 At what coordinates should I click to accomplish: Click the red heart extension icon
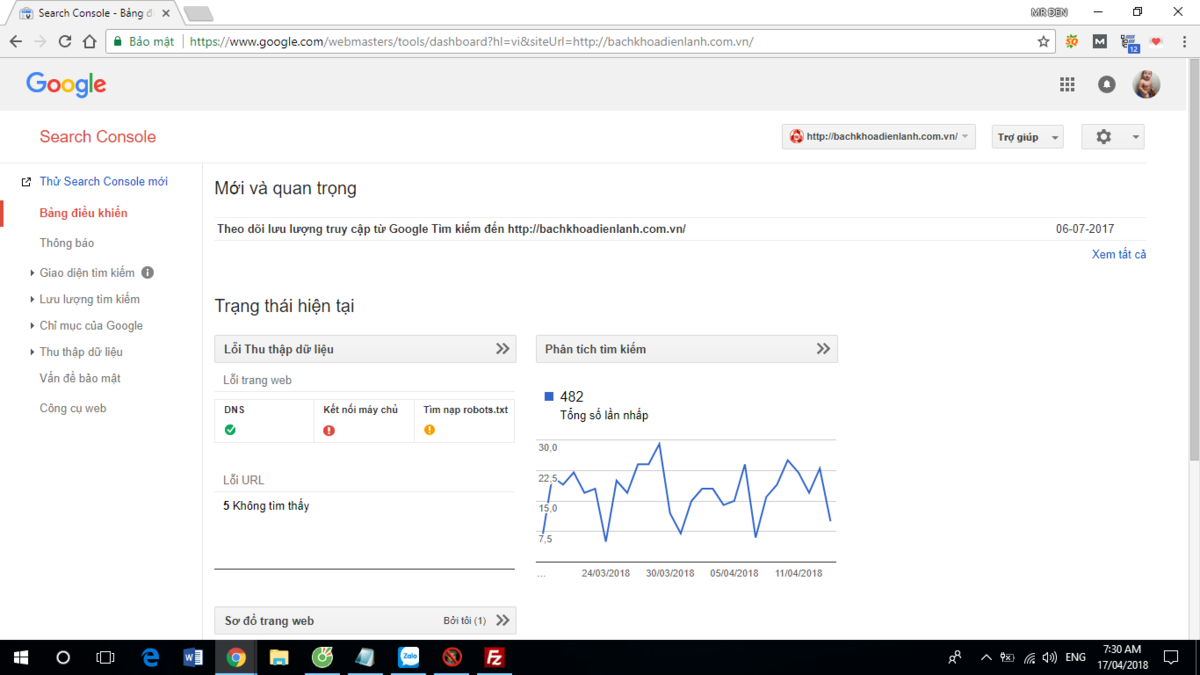pos(1156,42)
